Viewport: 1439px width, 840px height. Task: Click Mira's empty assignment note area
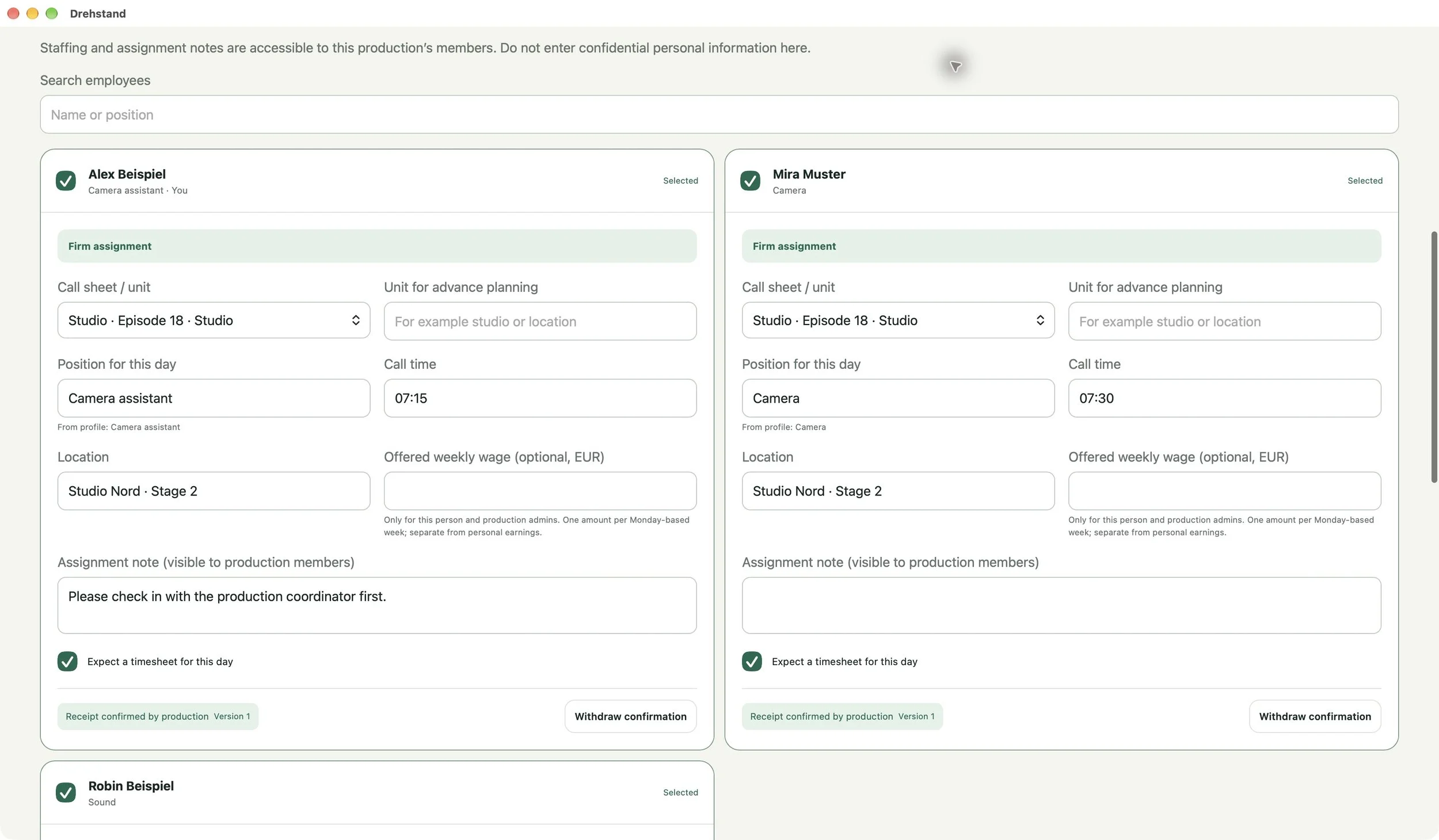click(1061, 605)
